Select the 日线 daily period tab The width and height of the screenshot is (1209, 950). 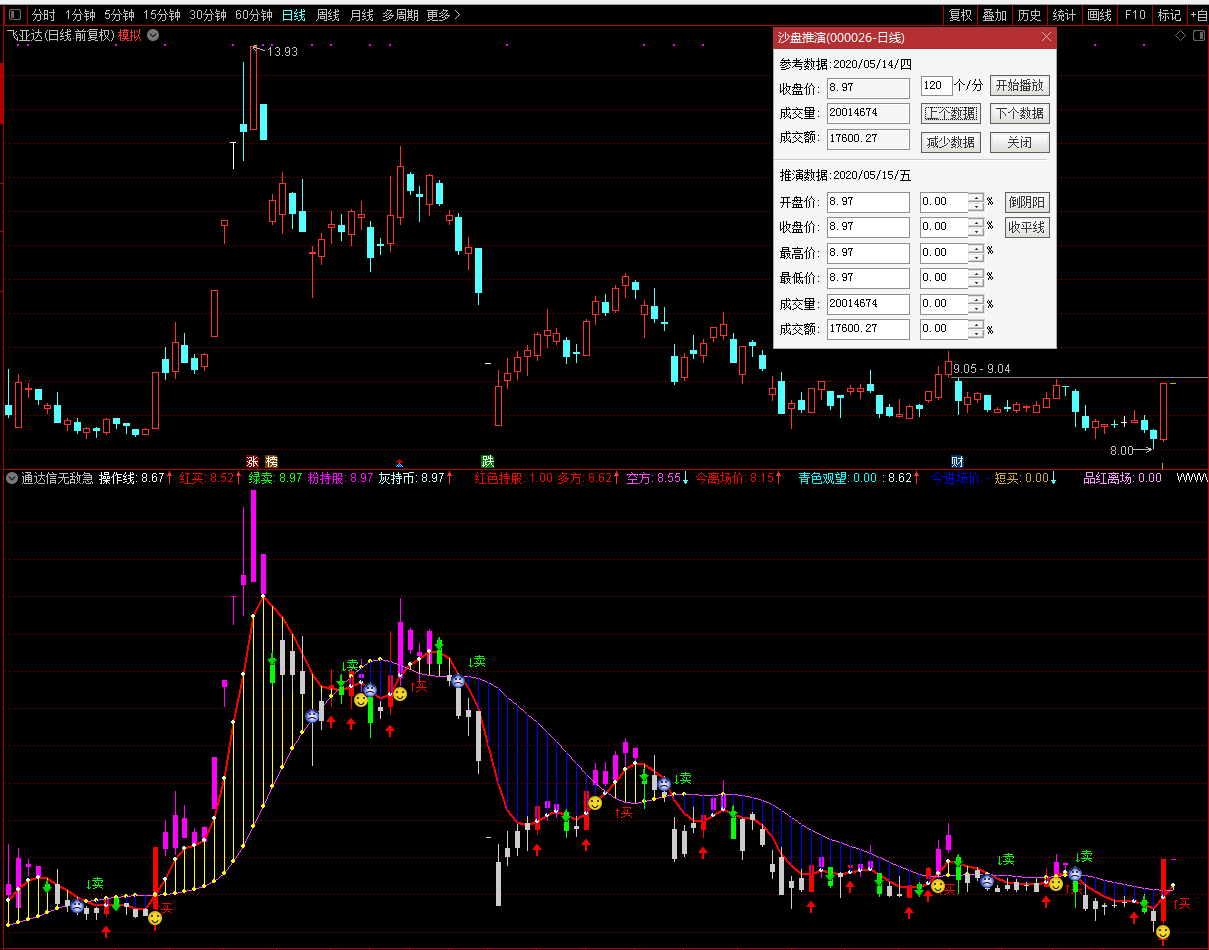click(294, 15)
